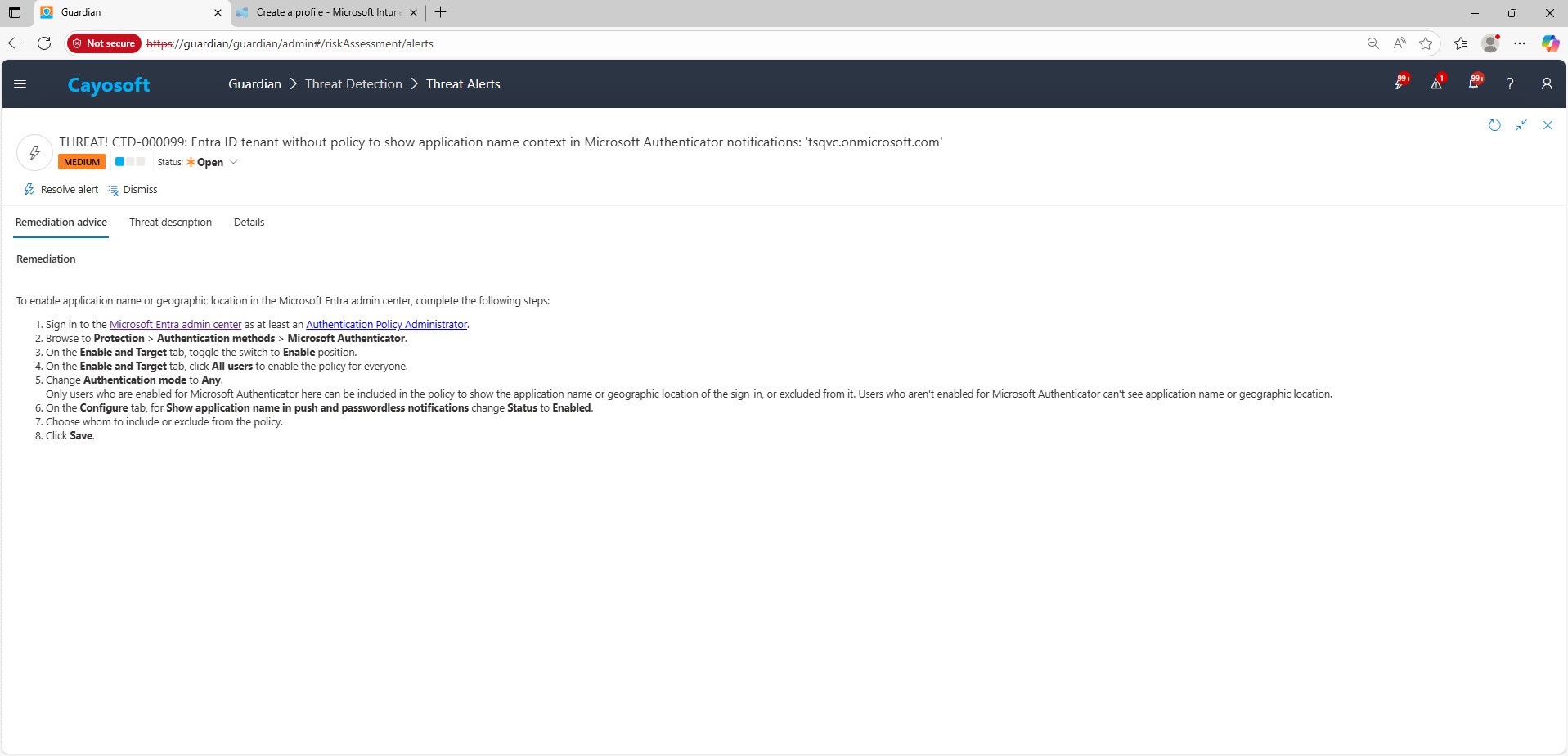Open the hamburger navigation menu
The width and height of the screenshot is (1568, 756).
coord(20,84)
